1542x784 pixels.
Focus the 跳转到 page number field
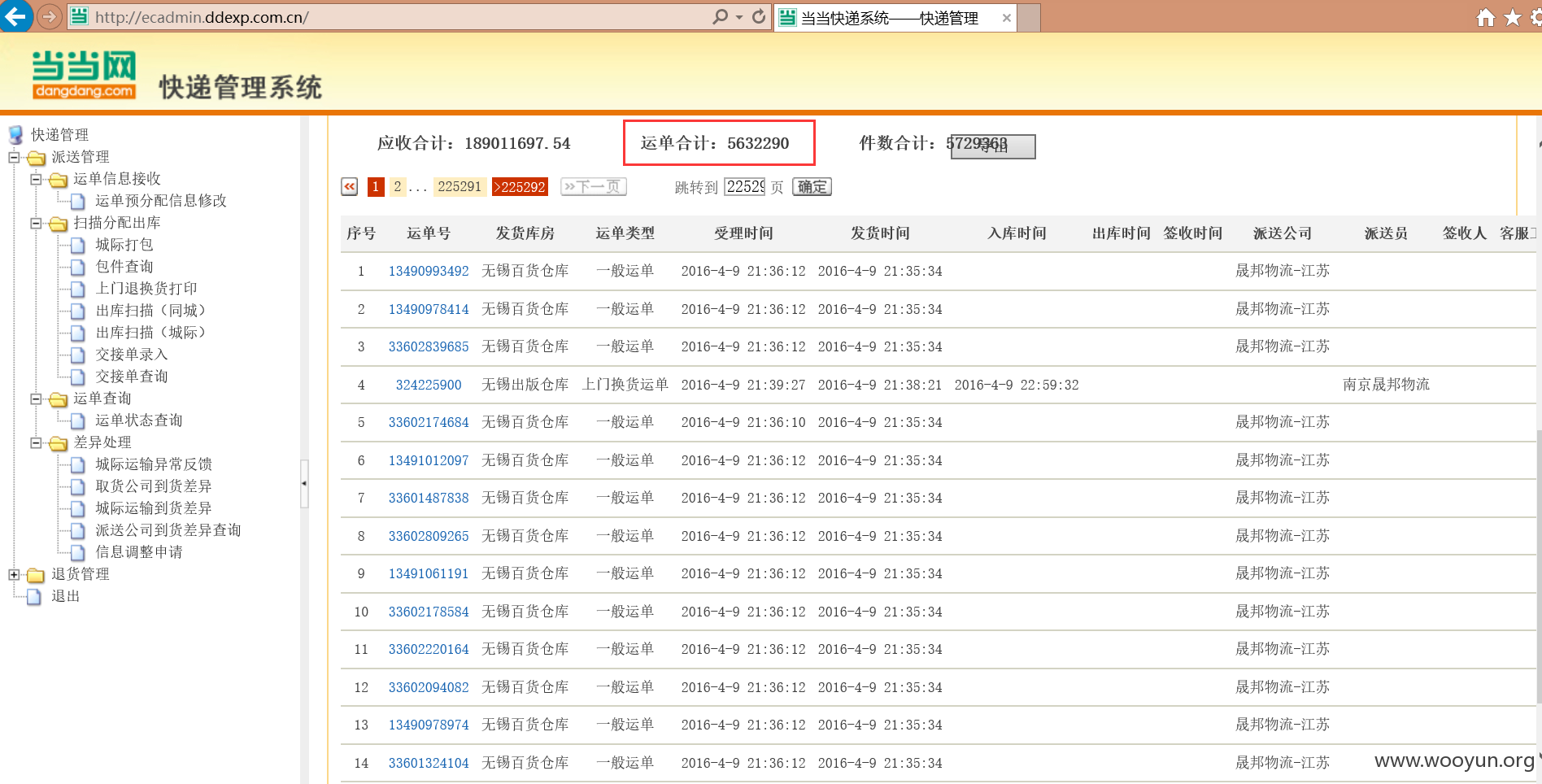(x=745, y=187)
